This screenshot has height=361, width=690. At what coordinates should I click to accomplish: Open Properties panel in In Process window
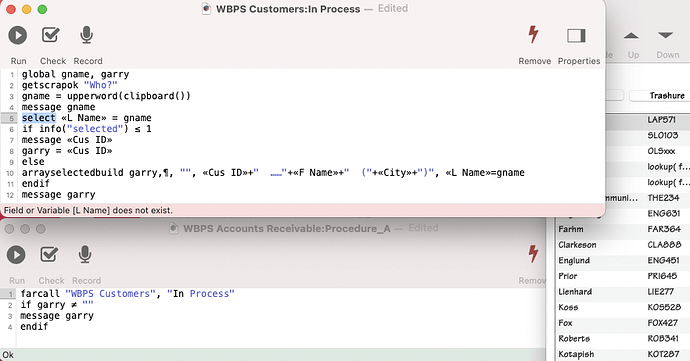(576, 36)
